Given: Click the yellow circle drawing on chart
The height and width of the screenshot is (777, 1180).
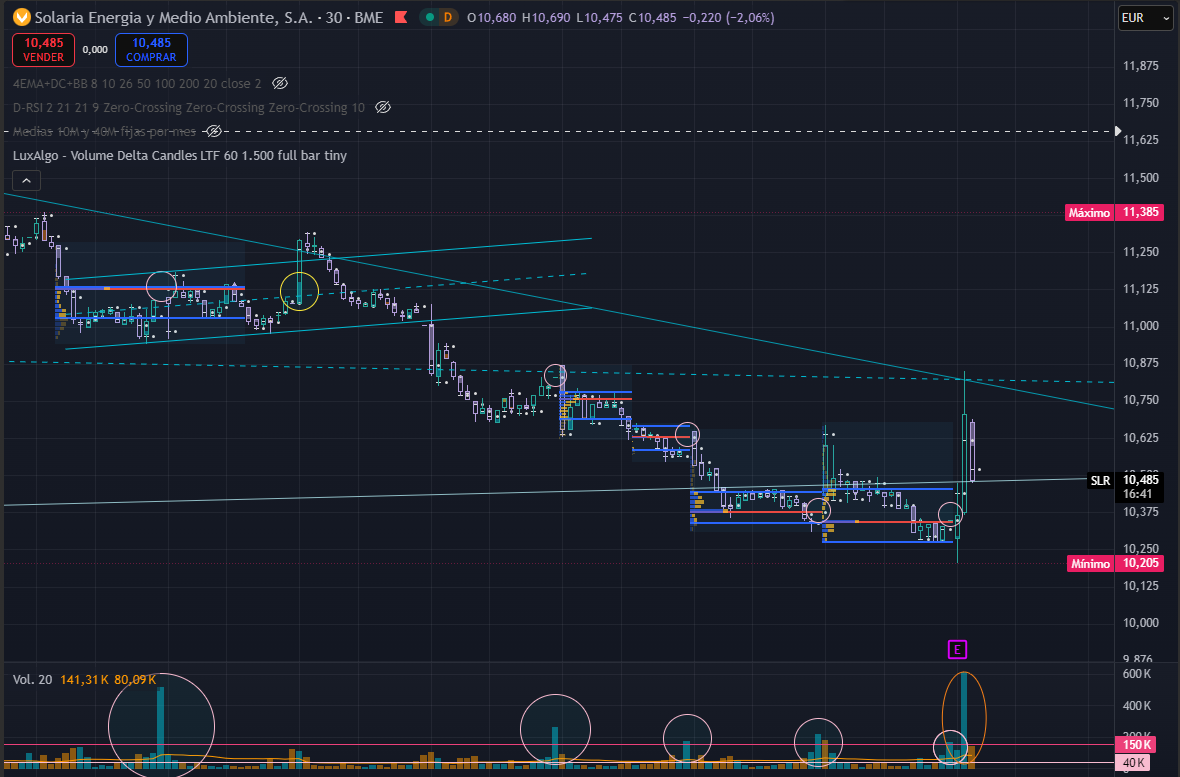Looking at the screenshot, I should coord(300,291).
